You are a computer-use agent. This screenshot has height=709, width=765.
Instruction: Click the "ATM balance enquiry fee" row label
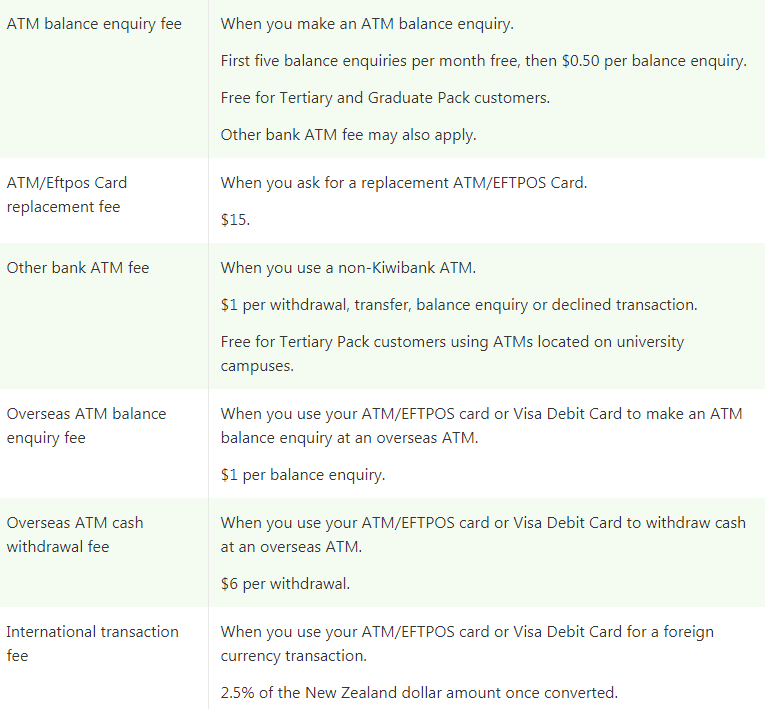[94, 23]
